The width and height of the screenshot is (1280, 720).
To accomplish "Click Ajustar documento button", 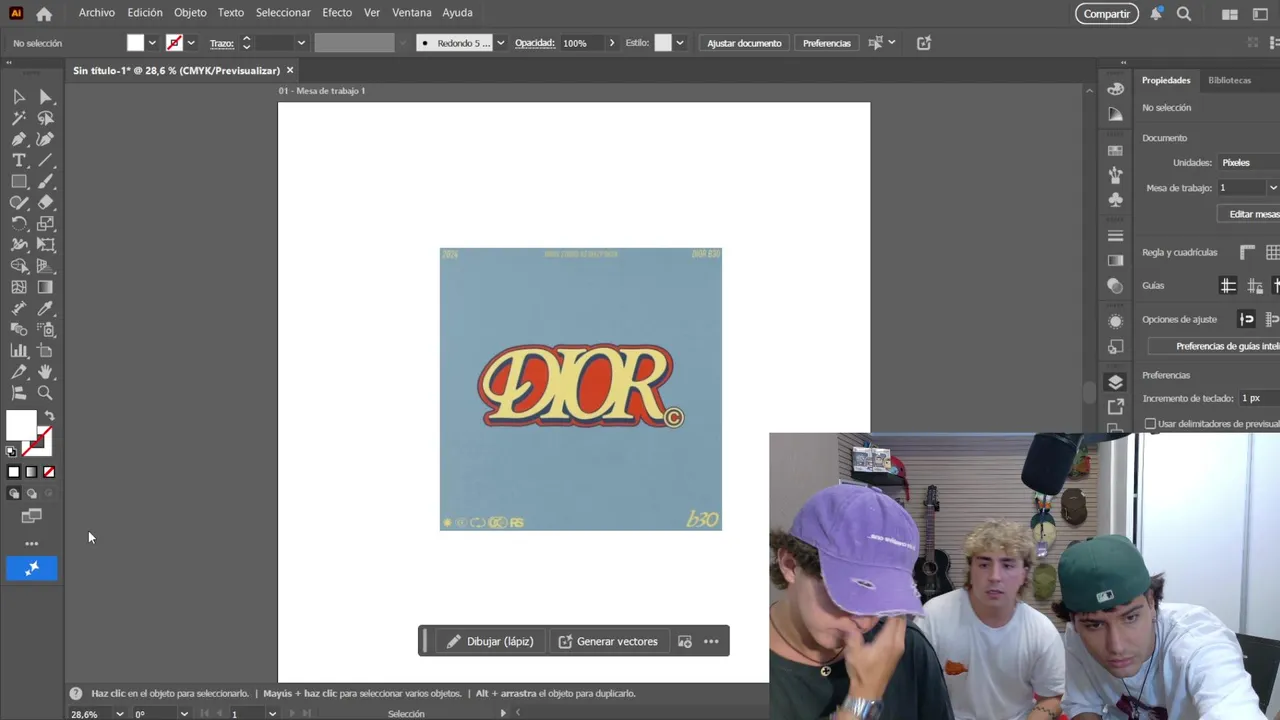I will pos(744,43).
